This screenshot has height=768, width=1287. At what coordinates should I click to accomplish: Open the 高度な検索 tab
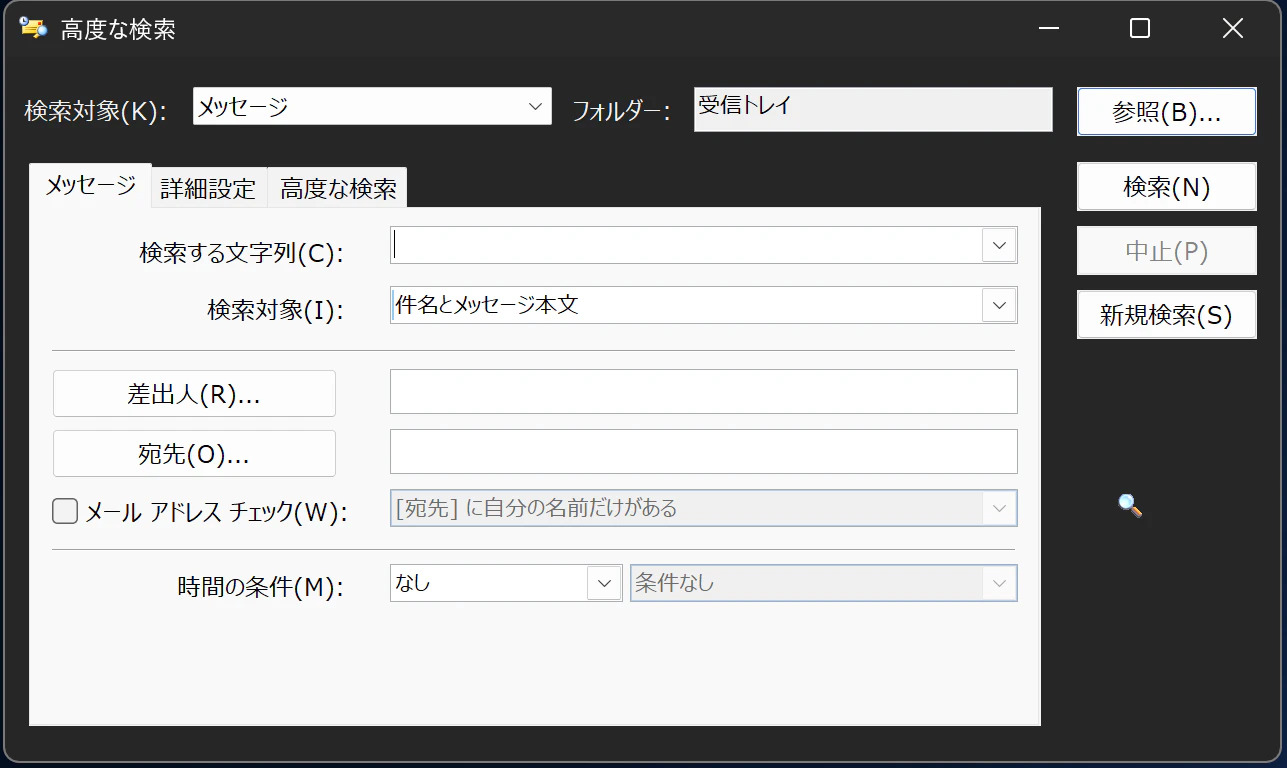click(338, 188)
